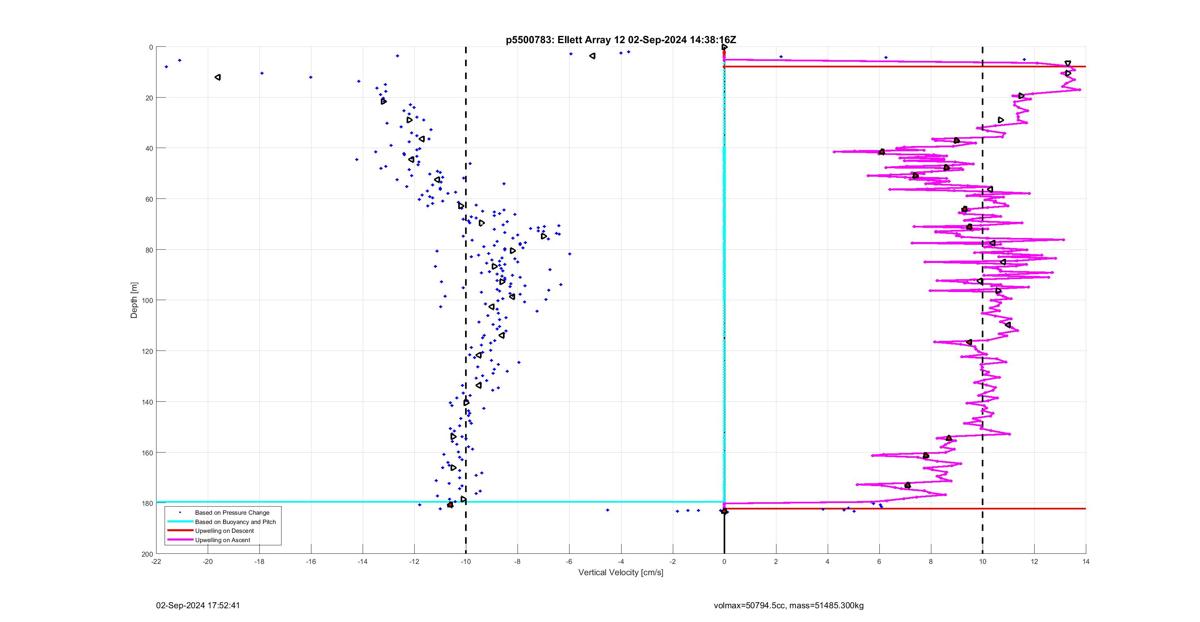This screenshot has width=1200, height=622.
Task: Click velocity axis tick label '-20'
Action: coord(208,561)
